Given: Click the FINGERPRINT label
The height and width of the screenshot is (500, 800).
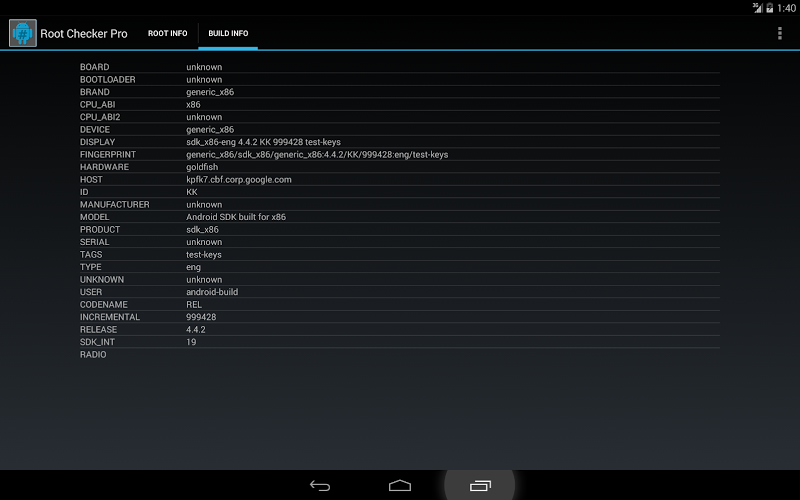Looking at the screenshot, I should pyautogui.click(x=108, y=155).
